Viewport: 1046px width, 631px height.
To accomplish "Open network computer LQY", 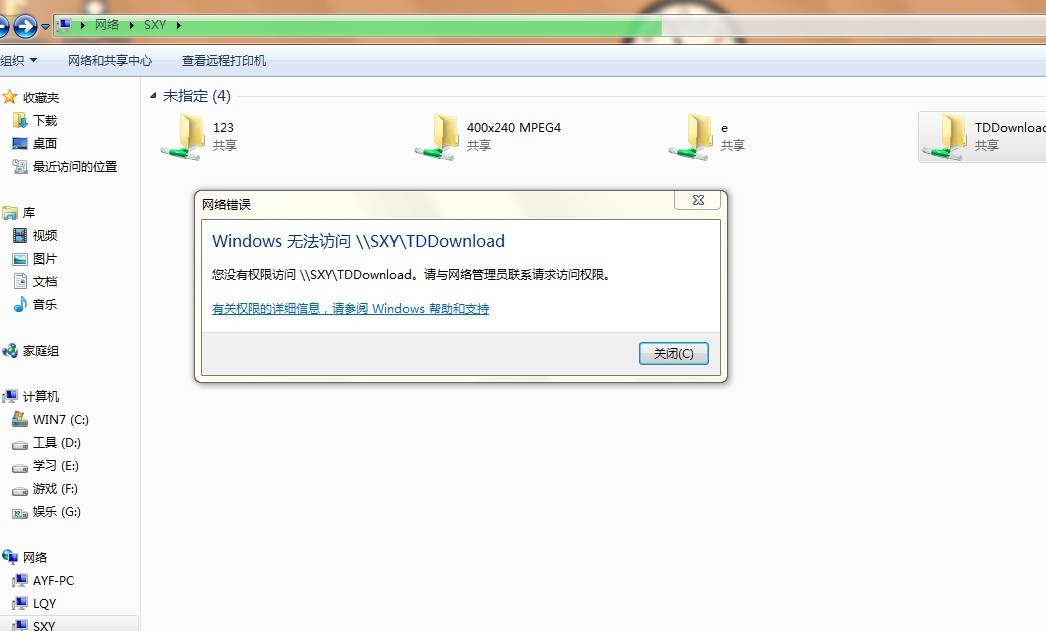I will point(45,604).
